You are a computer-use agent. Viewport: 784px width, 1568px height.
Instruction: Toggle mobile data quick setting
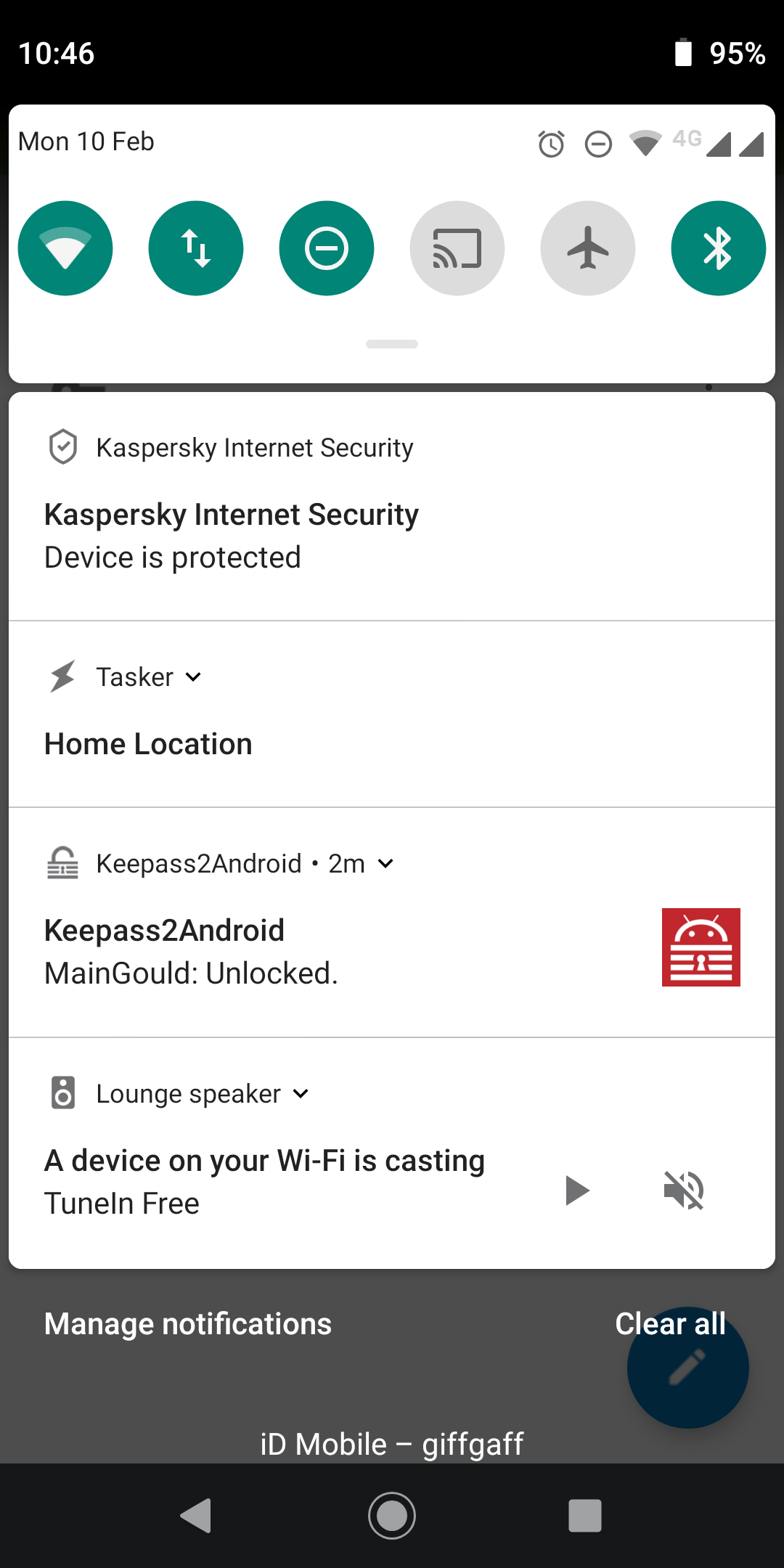(195, 248)
